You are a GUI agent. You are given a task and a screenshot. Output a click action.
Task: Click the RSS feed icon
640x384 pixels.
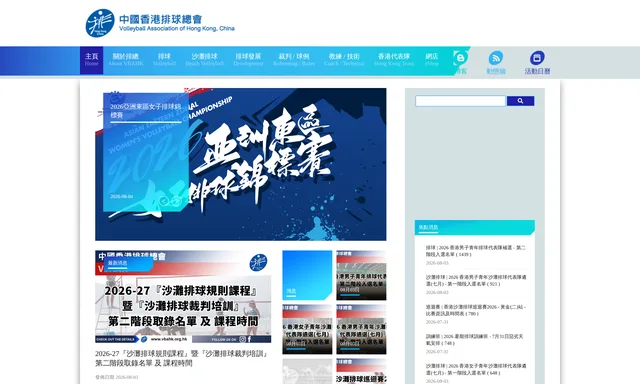(496, 58)
